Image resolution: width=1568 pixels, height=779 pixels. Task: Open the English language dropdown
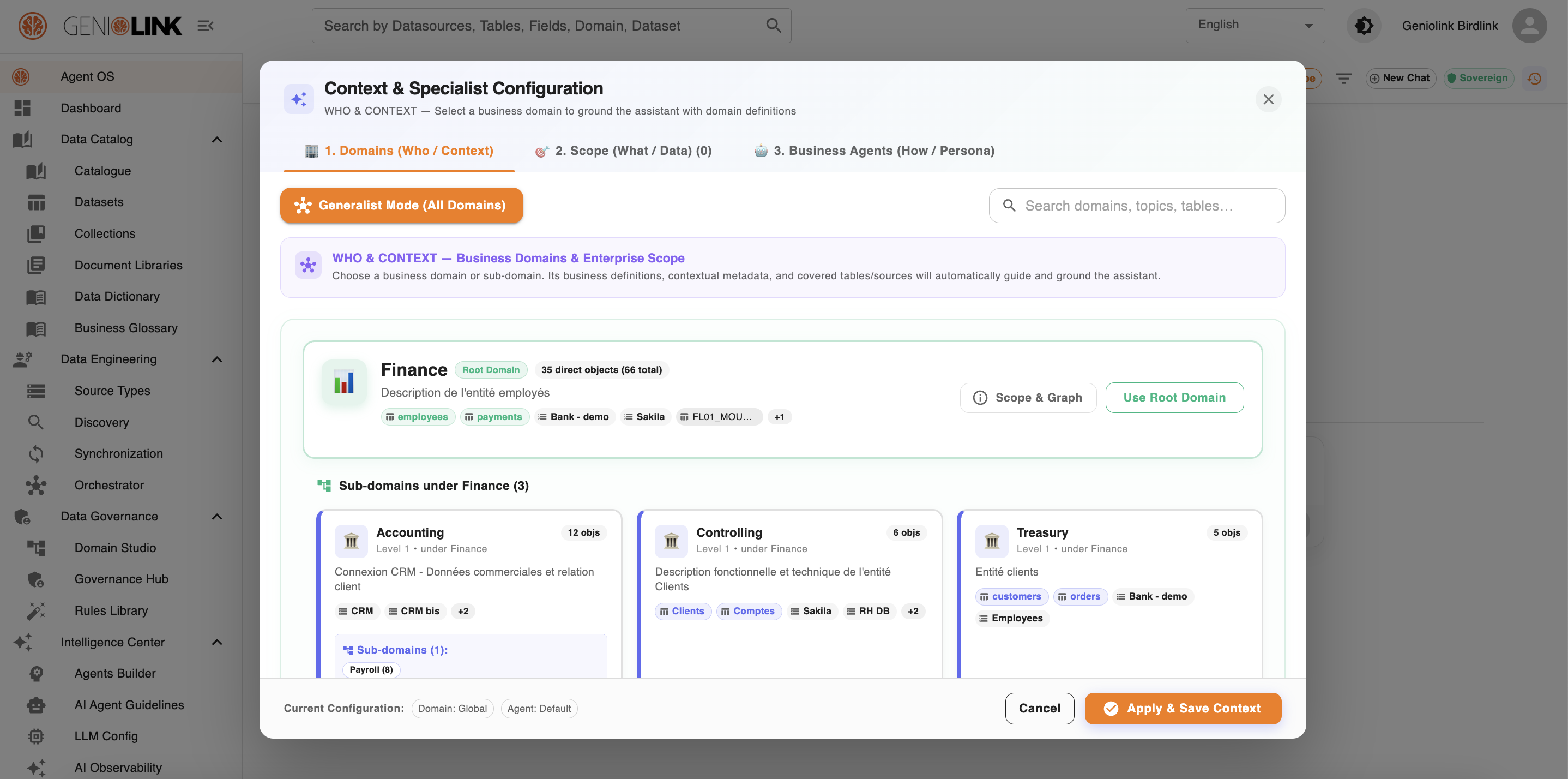(x=1255, y=25)
